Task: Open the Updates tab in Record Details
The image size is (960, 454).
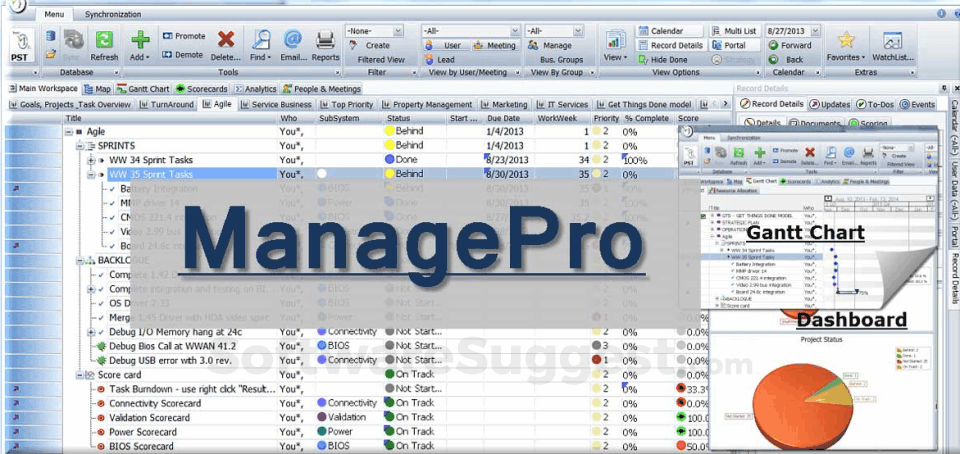Action: [830, 104]
